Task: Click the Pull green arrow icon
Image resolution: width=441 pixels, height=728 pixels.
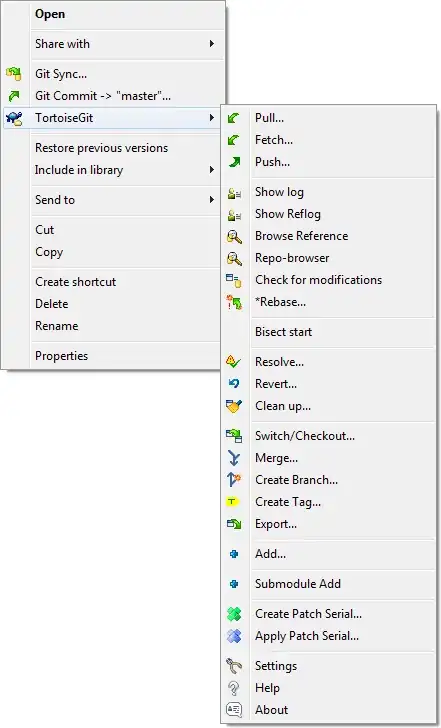Action: click(x=233, y=118)
